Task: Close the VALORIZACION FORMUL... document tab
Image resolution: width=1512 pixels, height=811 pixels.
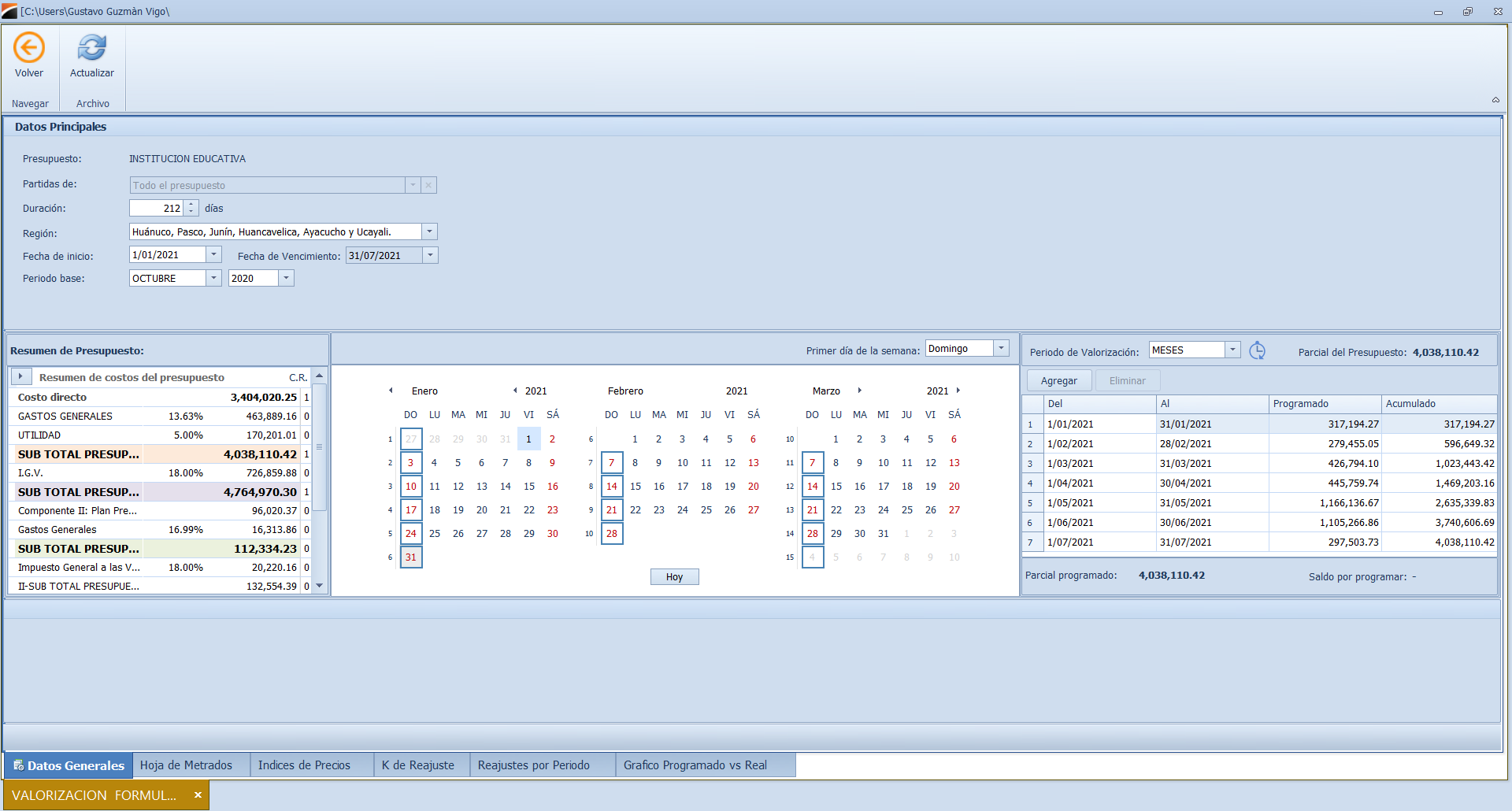Action: [198, 795]
